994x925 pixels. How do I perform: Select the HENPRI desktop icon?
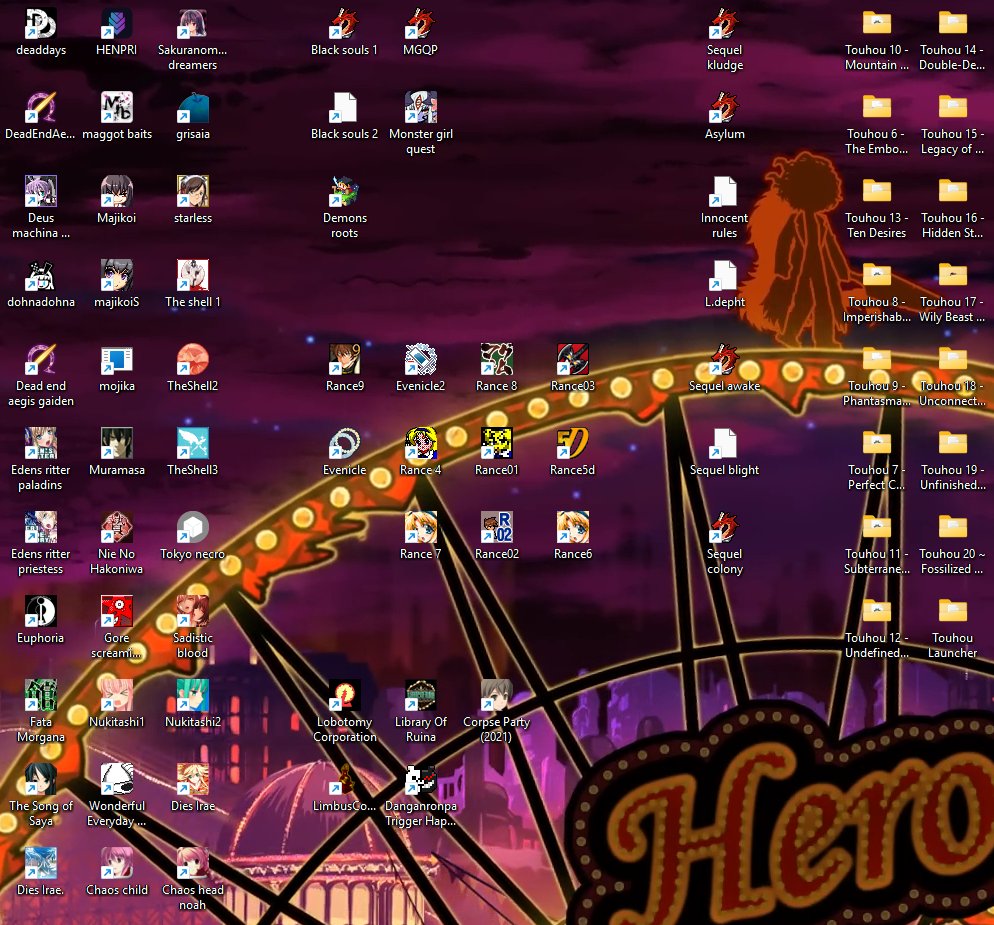point(117,24)
